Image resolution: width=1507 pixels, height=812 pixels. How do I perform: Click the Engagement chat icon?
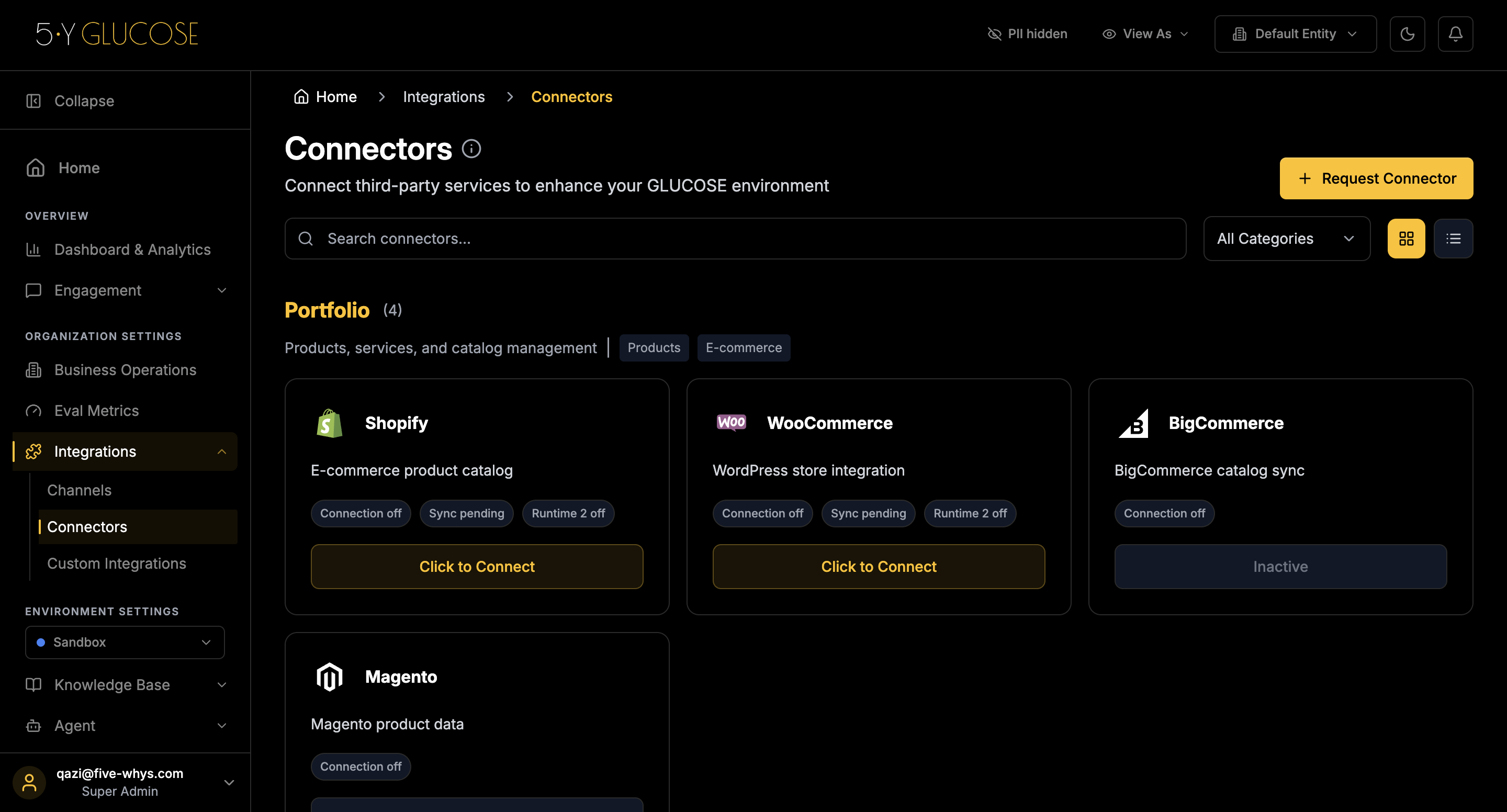33,290
